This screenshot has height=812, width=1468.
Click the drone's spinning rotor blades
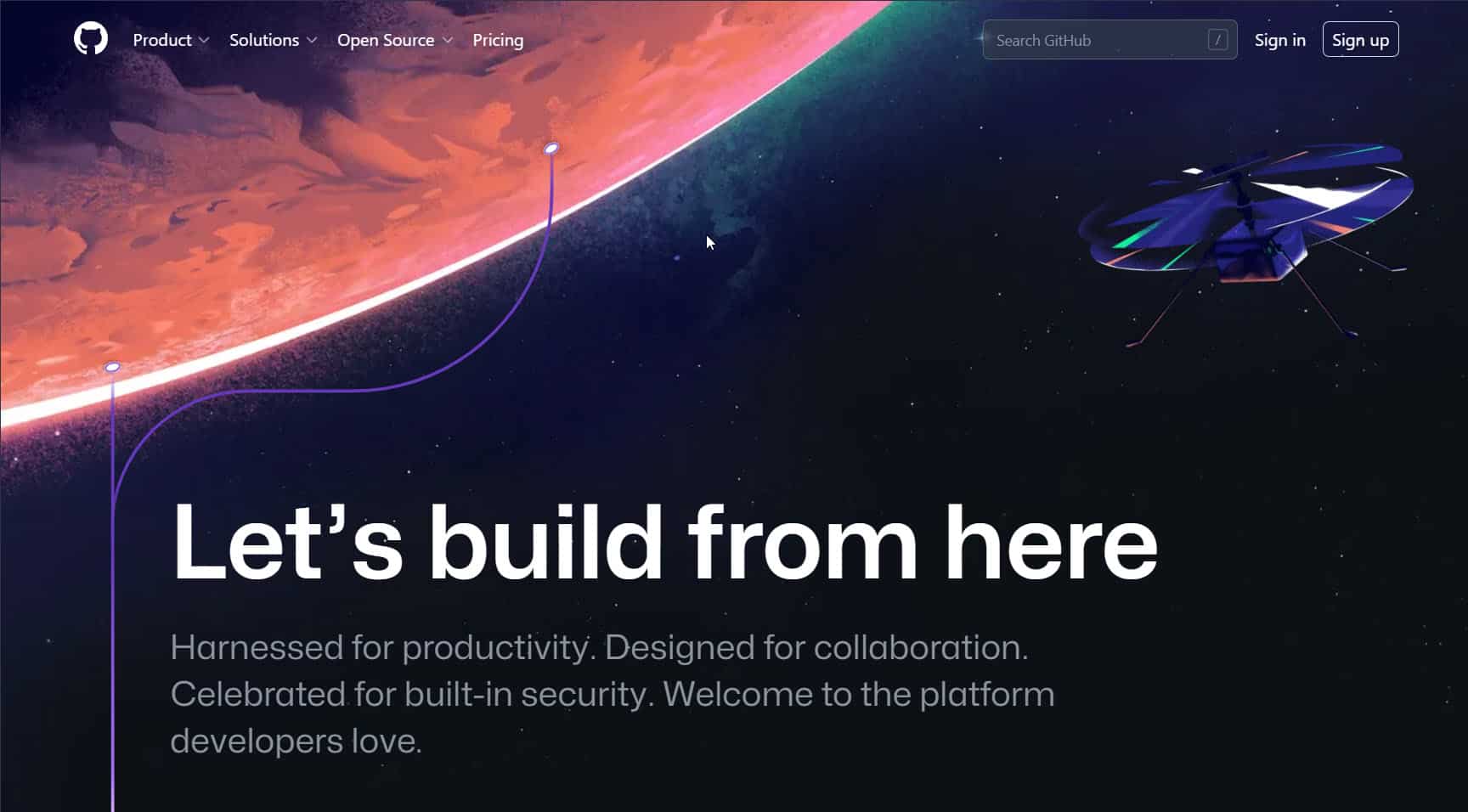[x=1246, y=206]
